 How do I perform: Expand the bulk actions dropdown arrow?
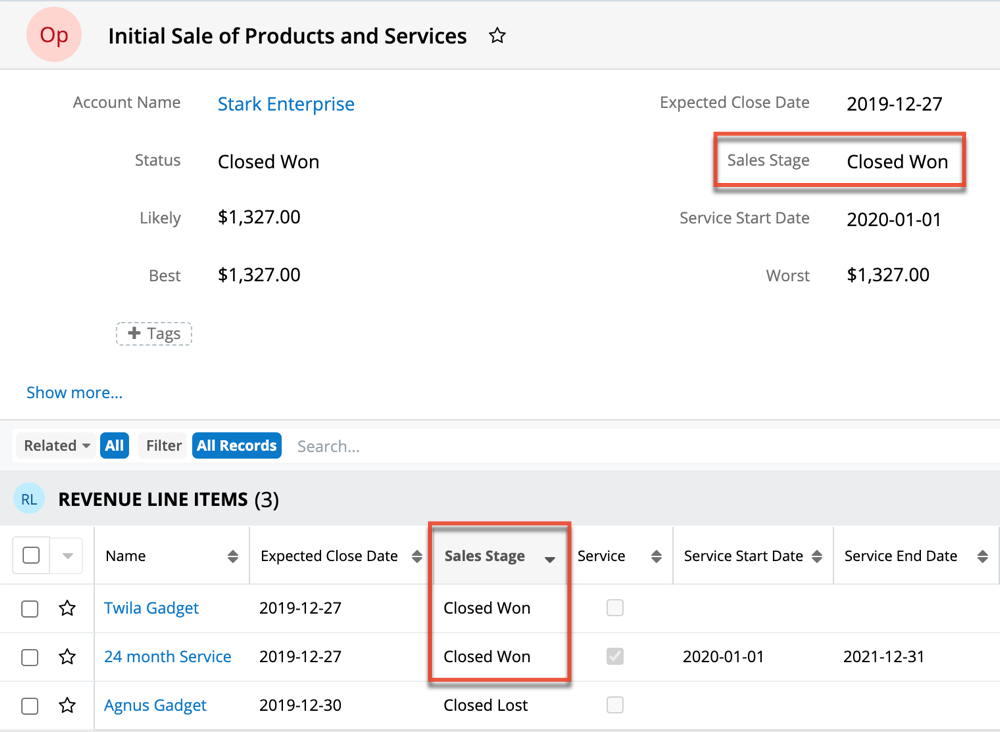[x=68, y=556]
